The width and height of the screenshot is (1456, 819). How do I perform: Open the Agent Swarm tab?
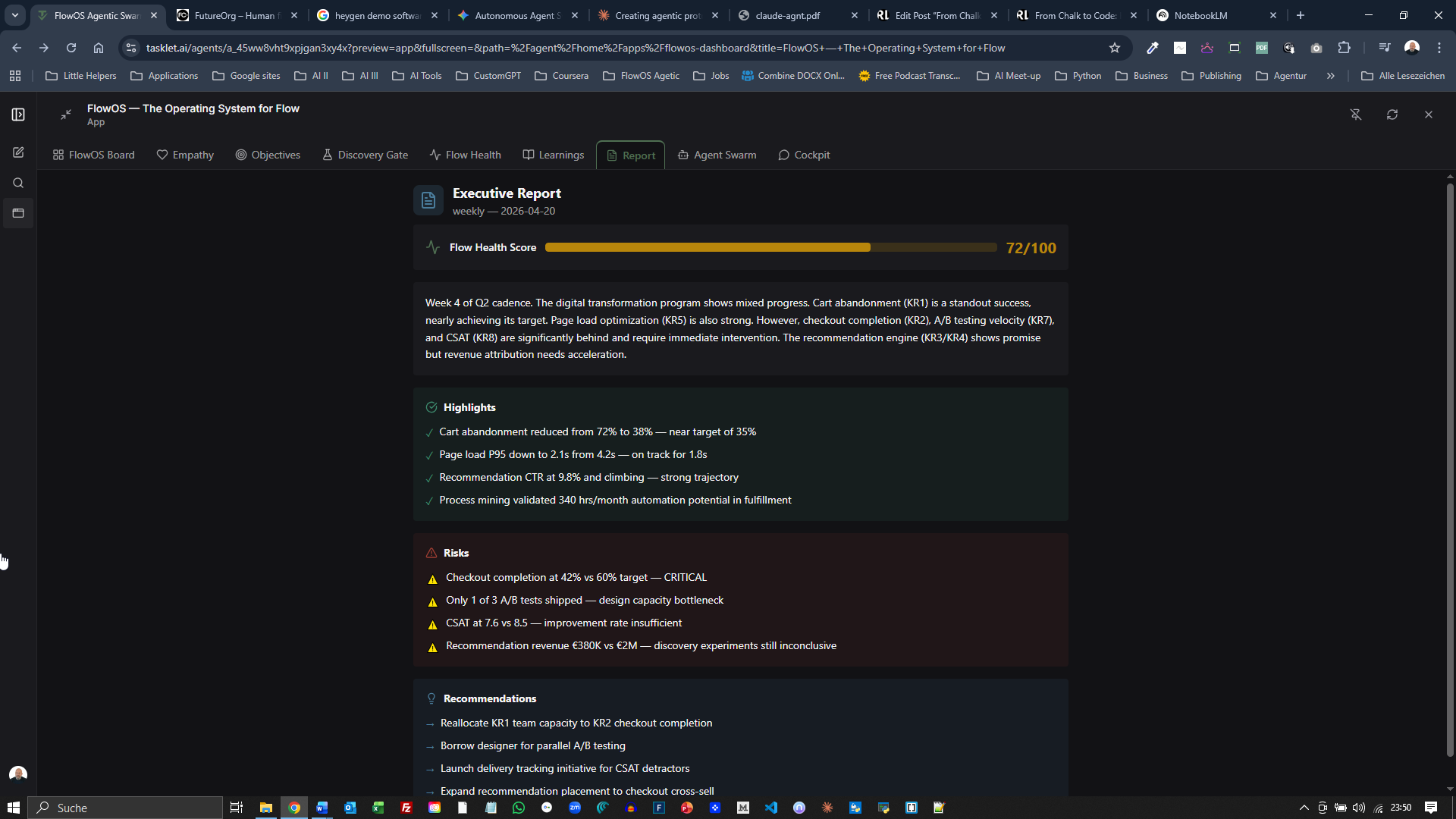[717, 155]
